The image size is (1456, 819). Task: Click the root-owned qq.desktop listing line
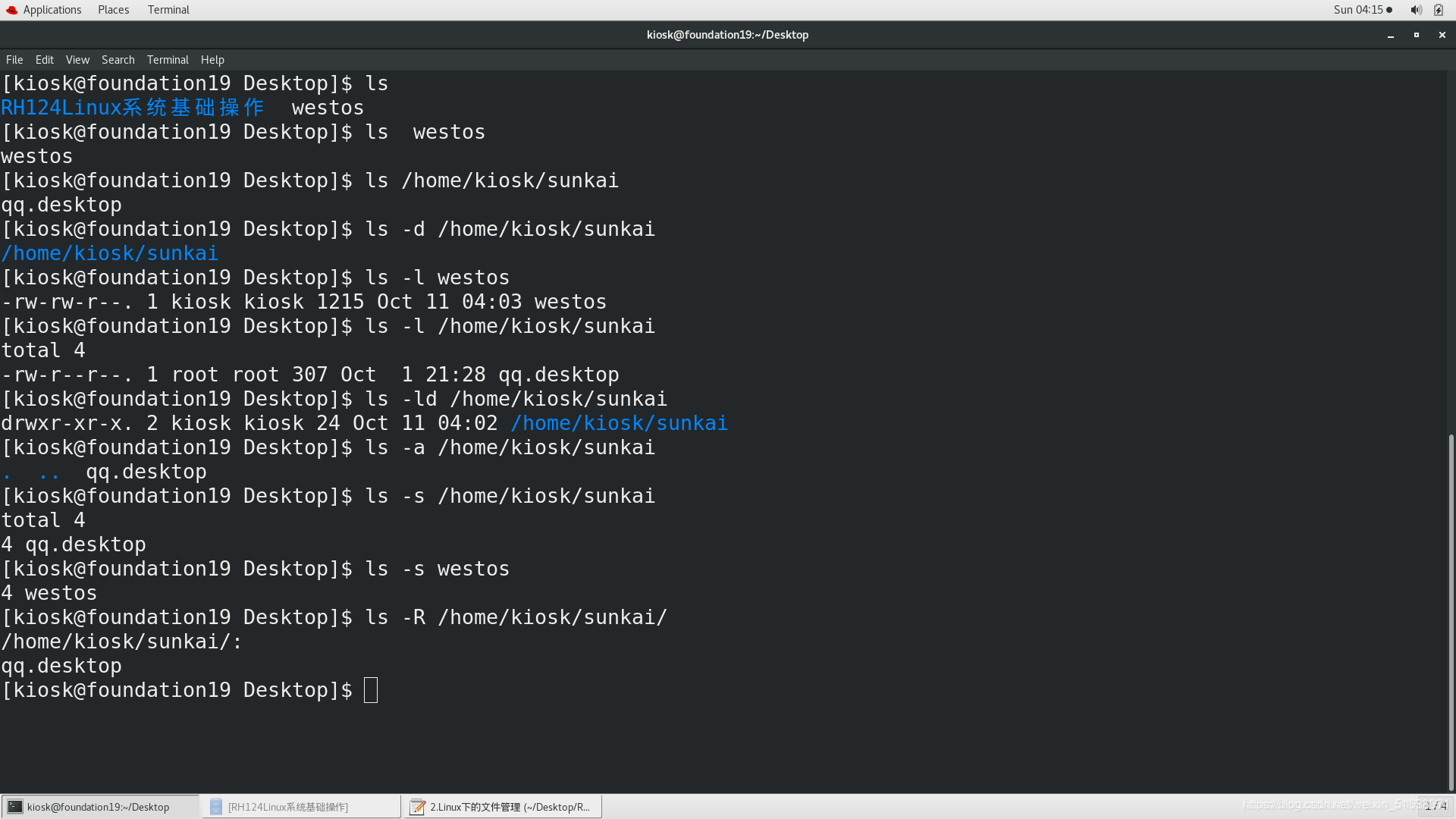pos(310,375)
